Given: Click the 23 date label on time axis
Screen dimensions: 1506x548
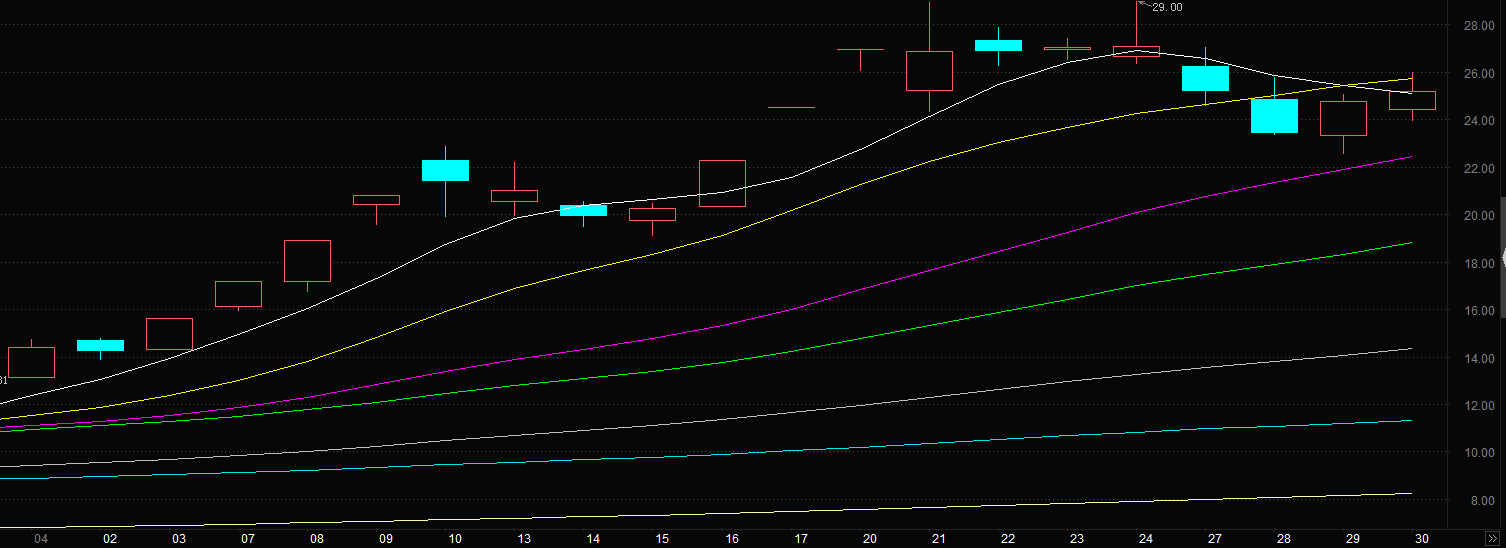Looking at the screenshot, I should coord(1077,539).
